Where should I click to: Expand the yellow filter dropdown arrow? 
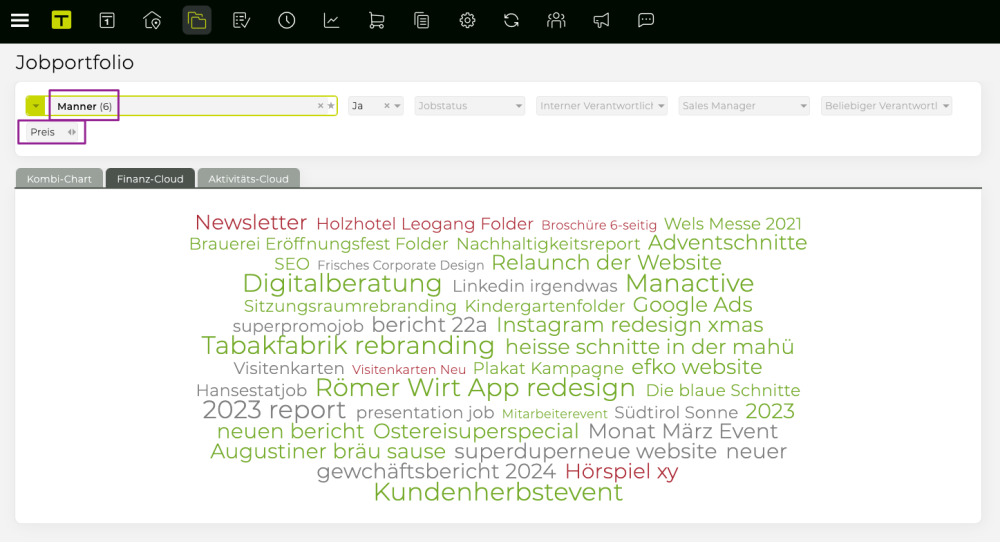[36, 106]
